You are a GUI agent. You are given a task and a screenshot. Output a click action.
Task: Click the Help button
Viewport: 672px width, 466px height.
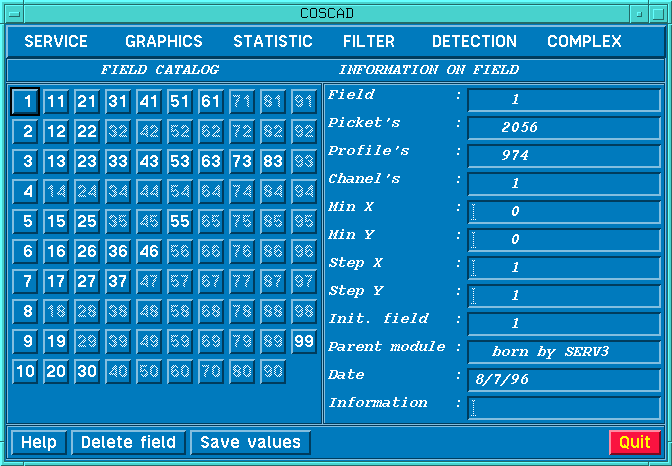pos(39,442)
